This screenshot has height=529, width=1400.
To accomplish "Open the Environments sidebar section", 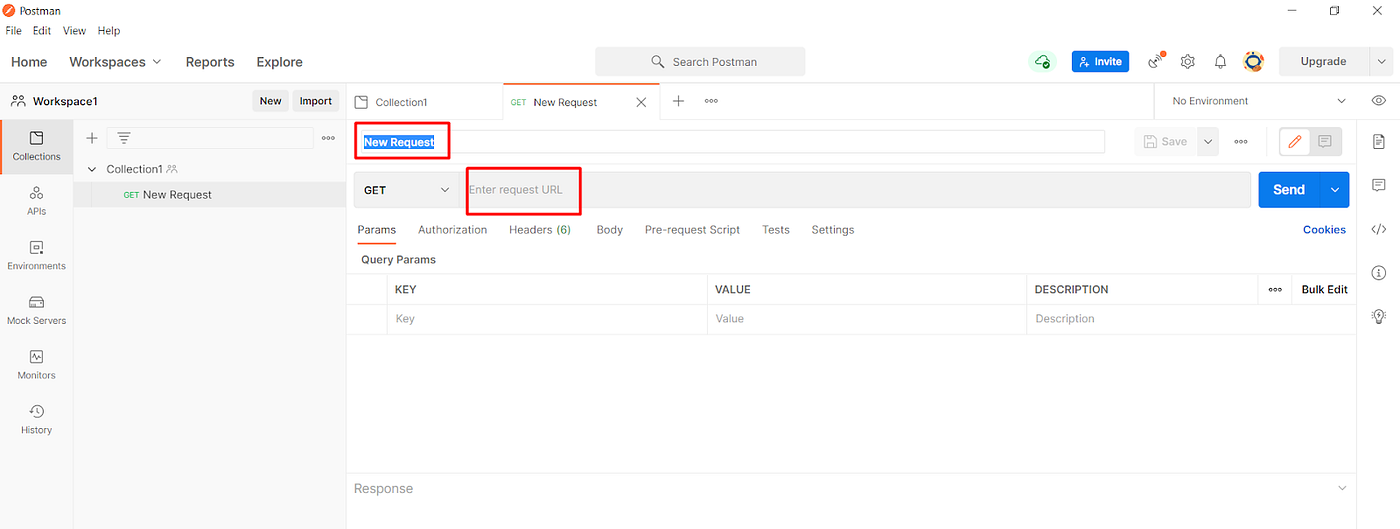I will tap(37, 256).
